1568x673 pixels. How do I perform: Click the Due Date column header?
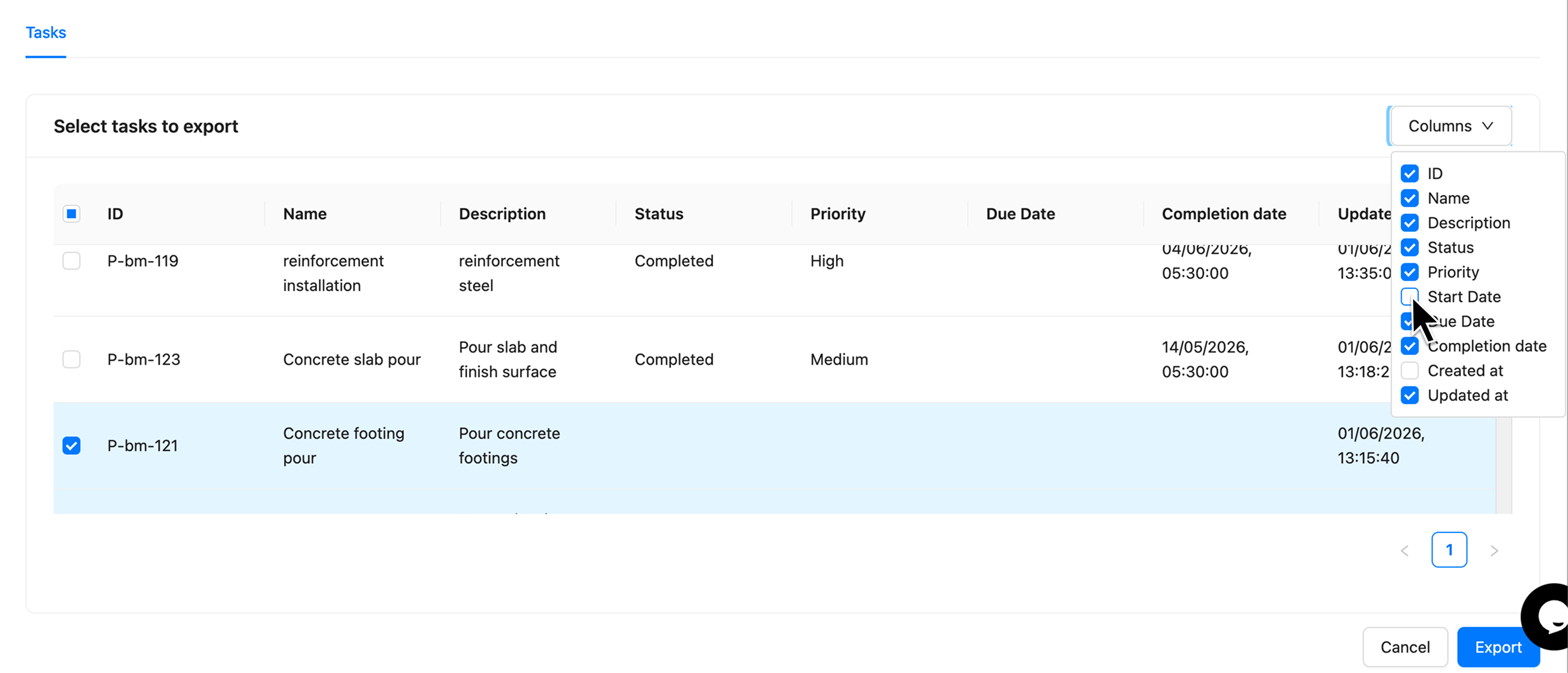(x=1020, y=213)
